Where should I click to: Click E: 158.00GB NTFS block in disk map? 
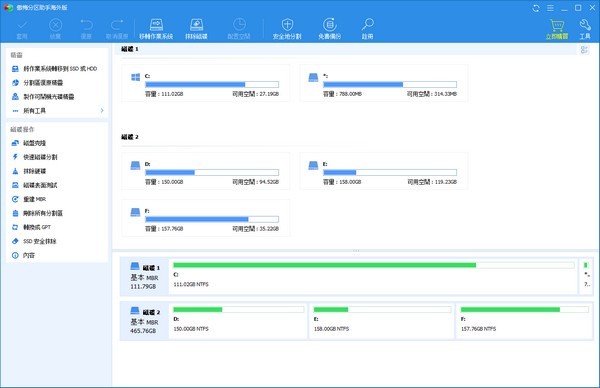click(382, 321)
